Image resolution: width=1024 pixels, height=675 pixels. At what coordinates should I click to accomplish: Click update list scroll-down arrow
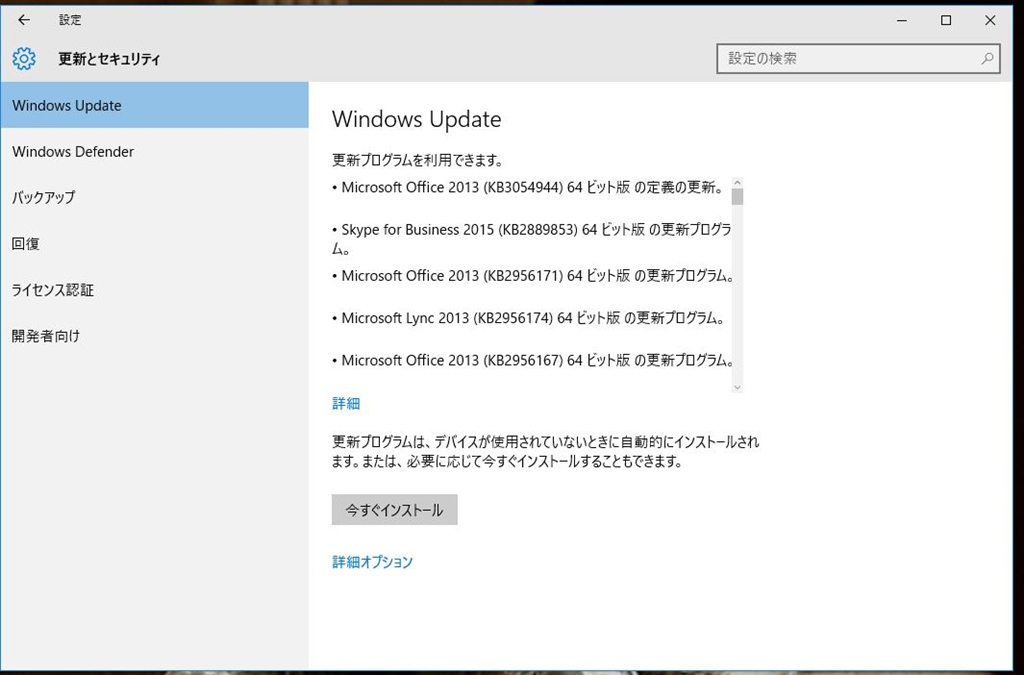click(737, 387)
